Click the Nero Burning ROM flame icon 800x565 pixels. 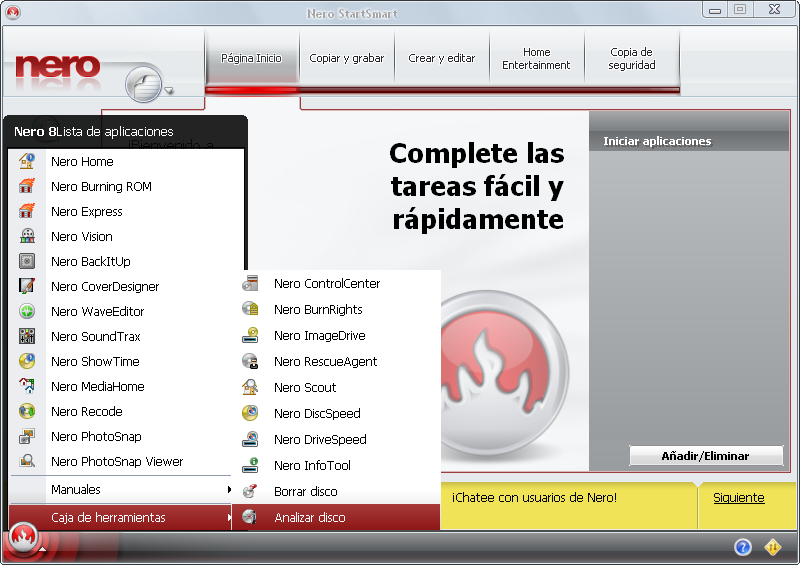(27, 186)
